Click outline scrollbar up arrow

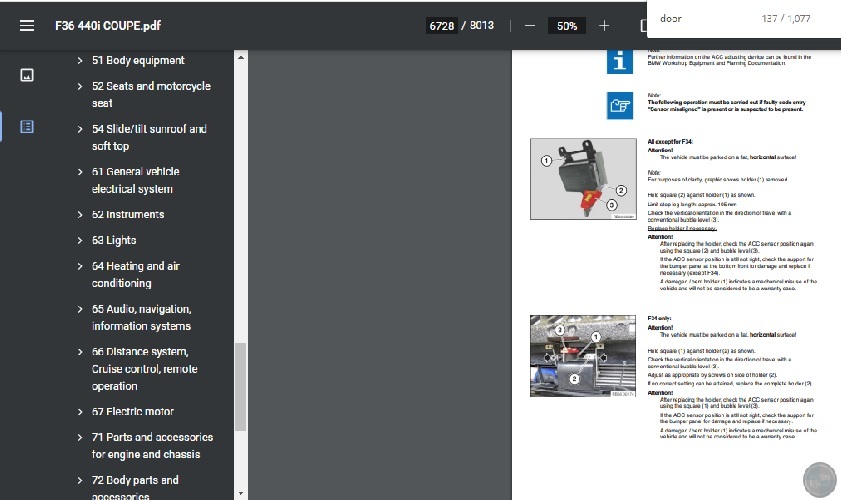click(241, 57)
